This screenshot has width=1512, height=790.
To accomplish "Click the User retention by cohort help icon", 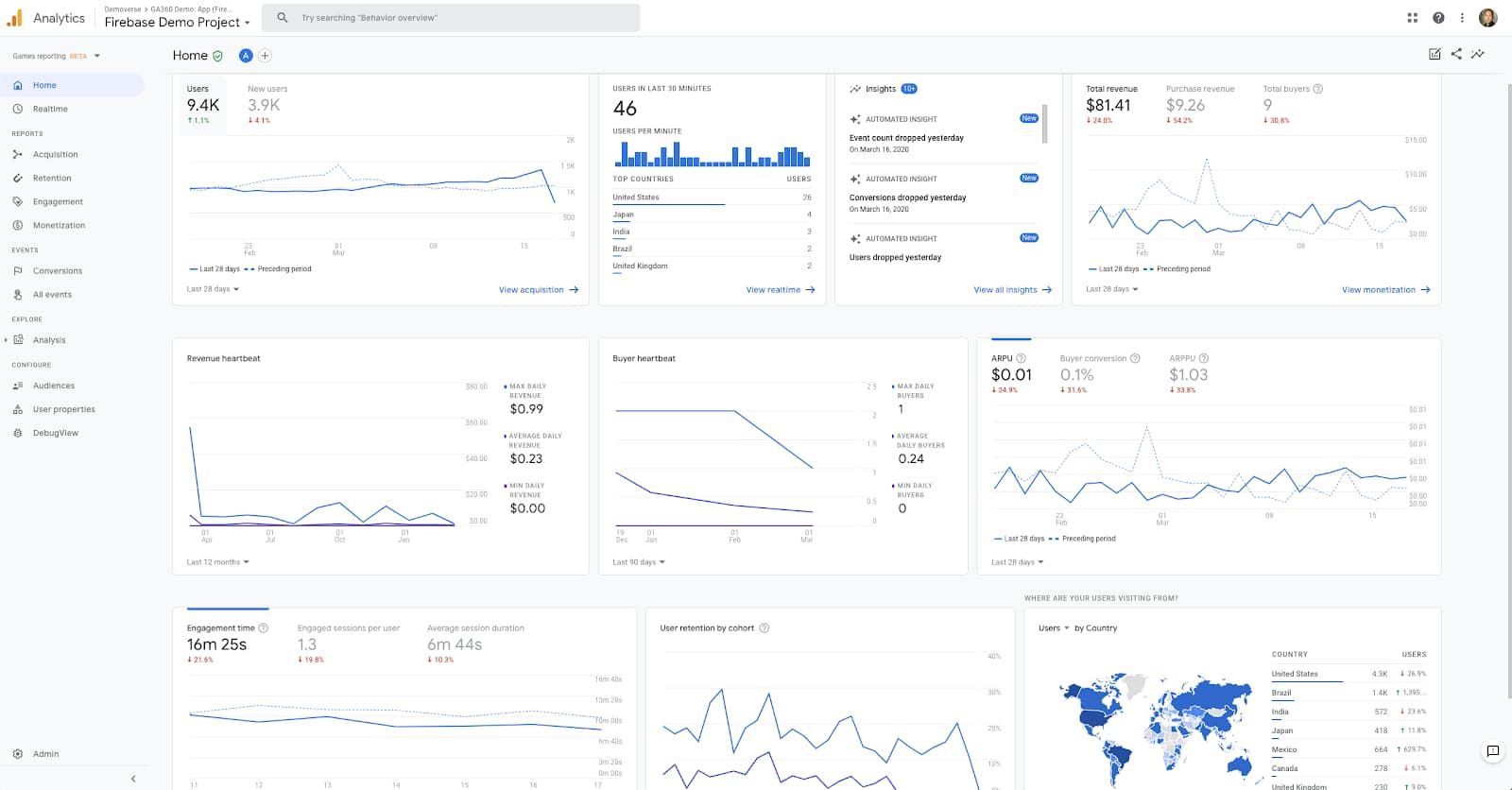I will (x=765, y=627).
